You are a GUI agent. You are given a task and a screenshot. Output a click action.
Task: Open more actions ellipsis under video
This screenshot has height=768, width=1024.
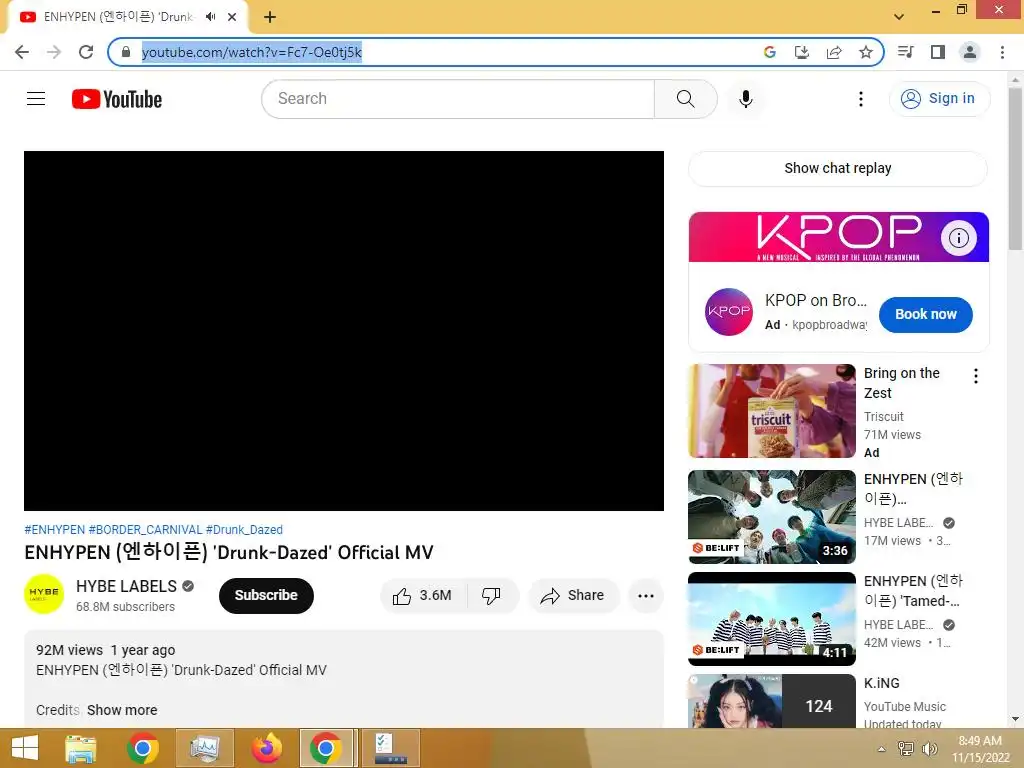(646, 596)
